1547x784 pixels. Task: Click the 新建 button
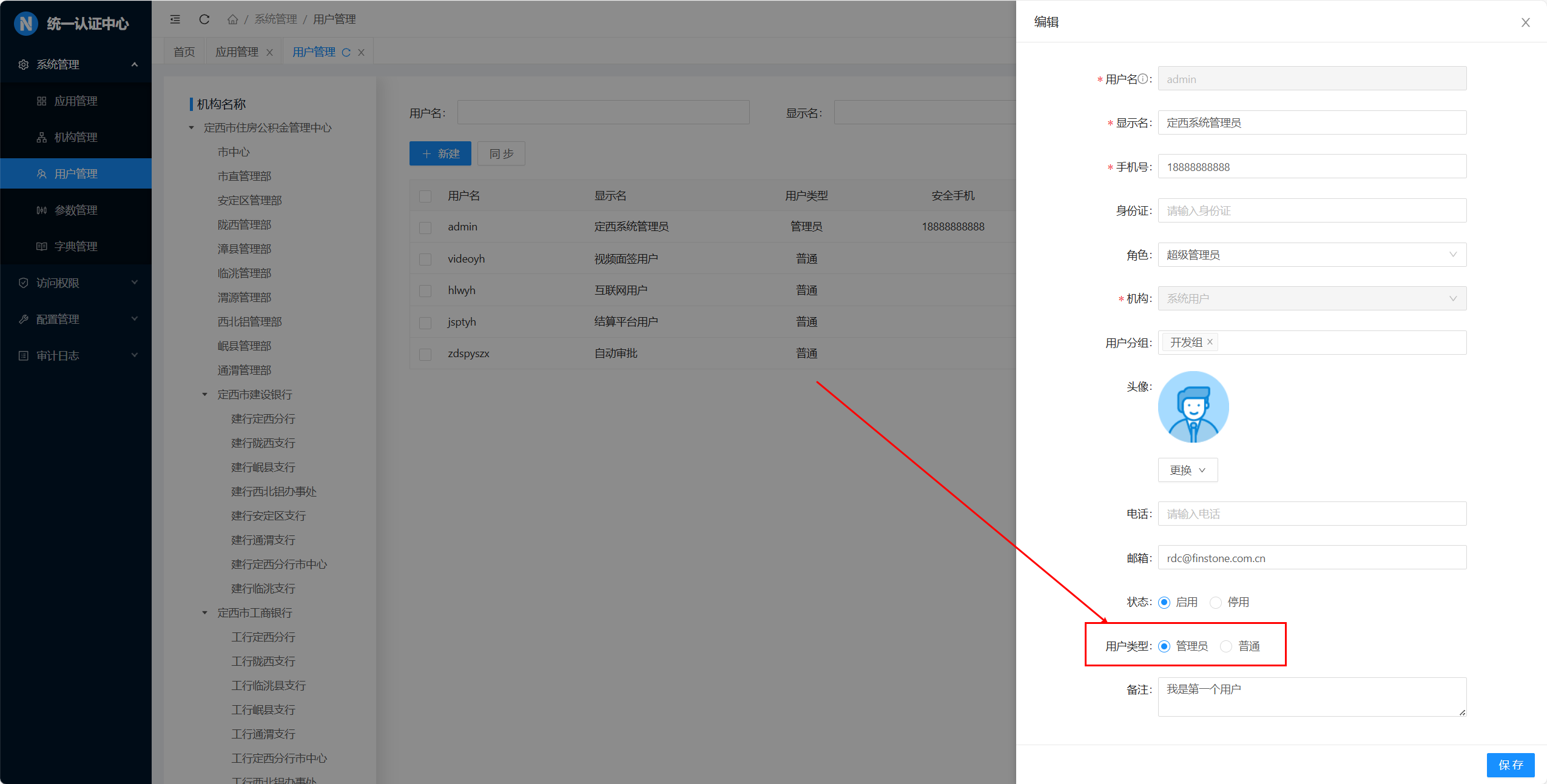coord(440,153)
